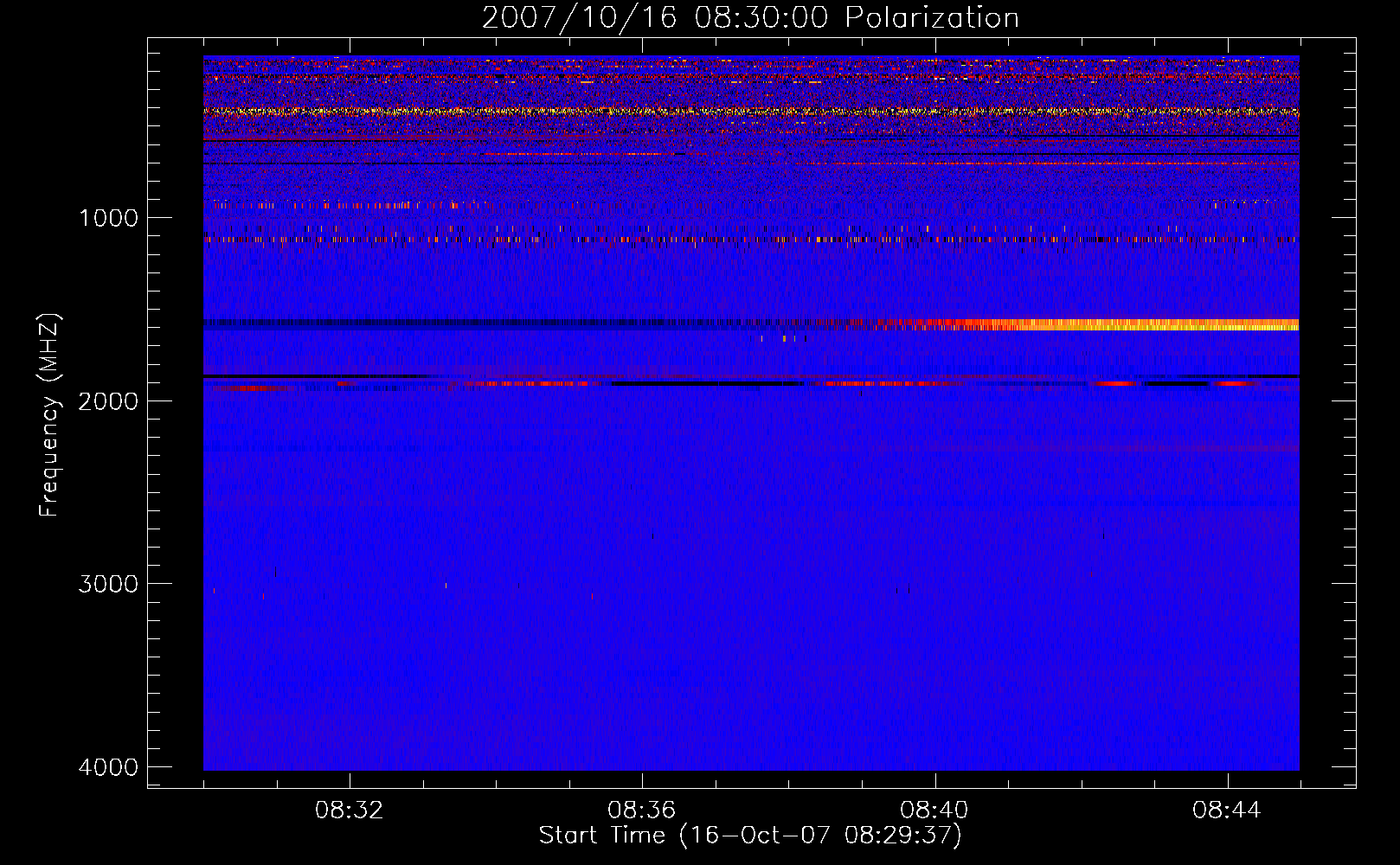1400x865 pixels.
Task: Select the "Frequency (MHZ)" axis label
Action: 49,415
